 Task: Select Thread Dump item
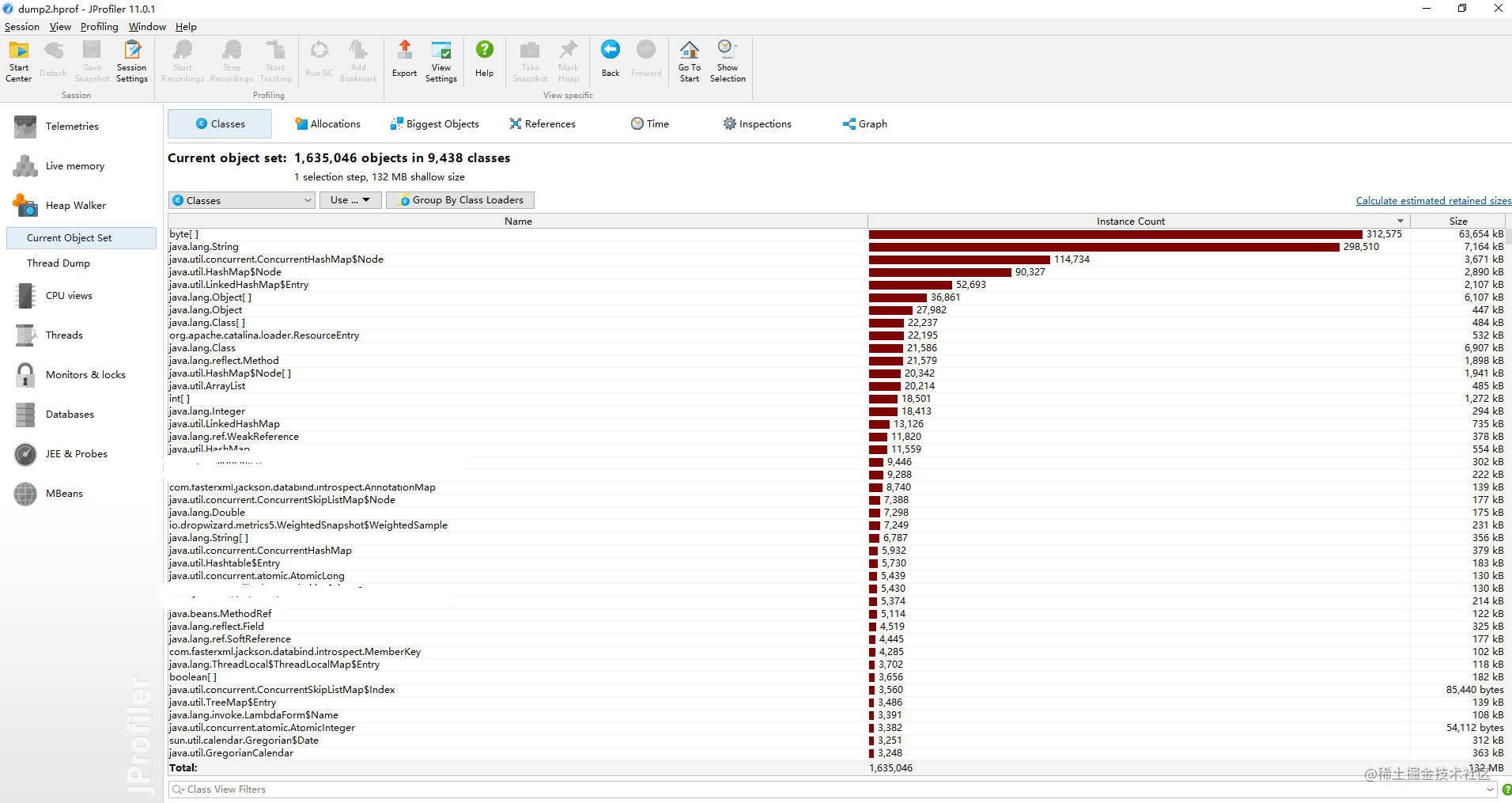59,263
